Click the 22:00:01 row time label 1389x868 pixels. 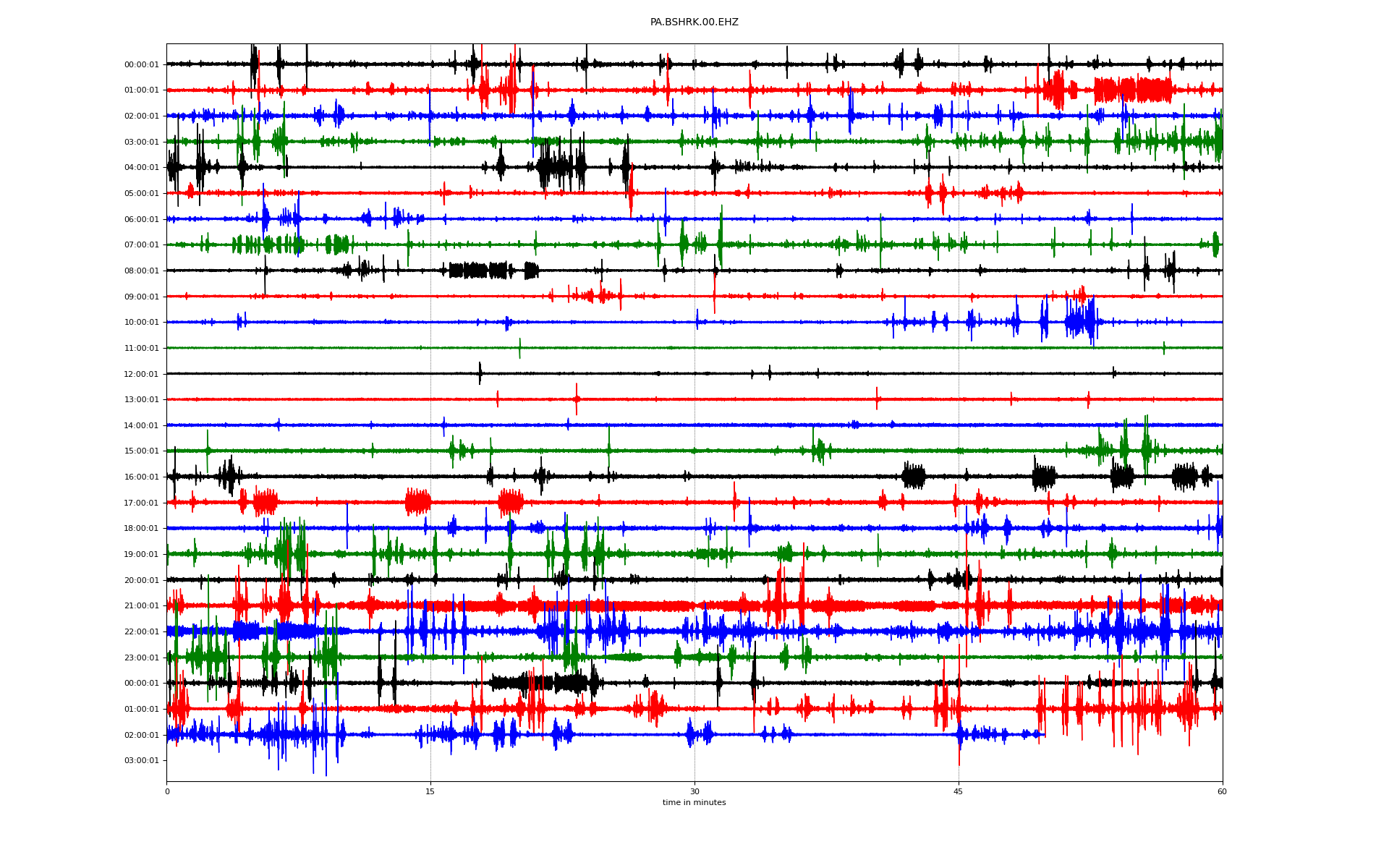[141, 632]
